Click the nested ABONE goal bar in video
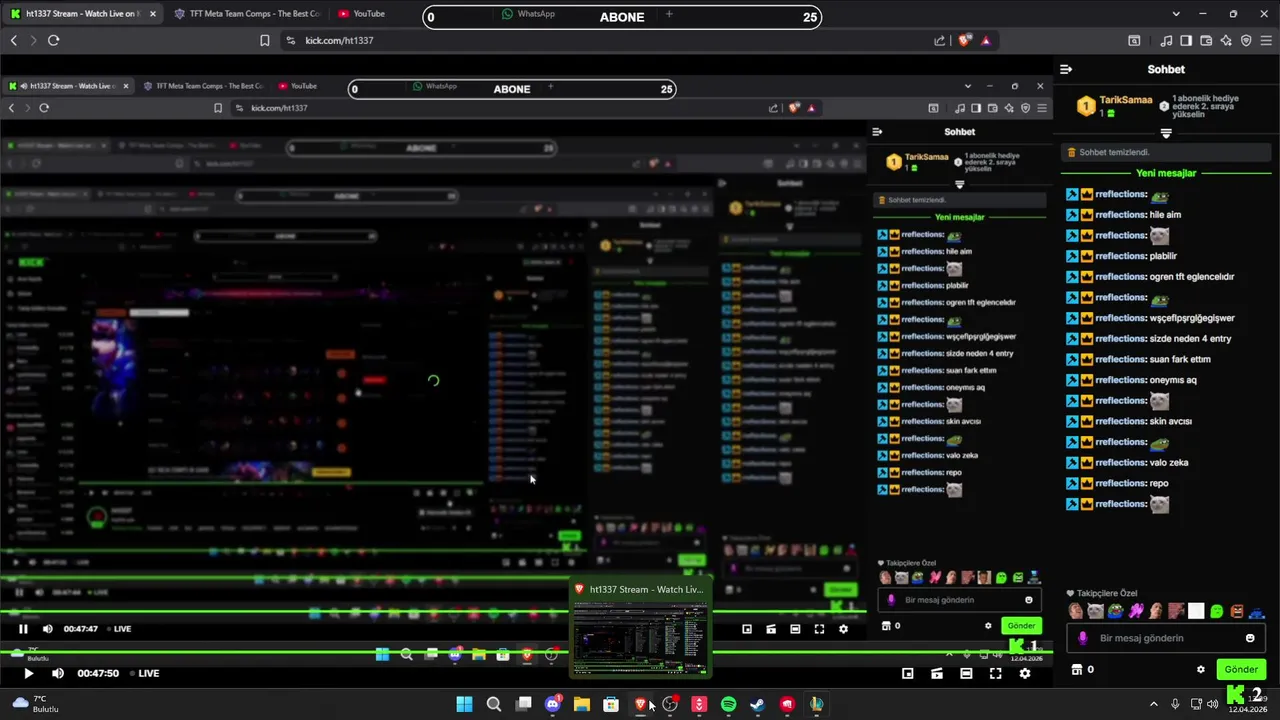Viewport: 1280px width, 720px height. click(x=512, y=89)
